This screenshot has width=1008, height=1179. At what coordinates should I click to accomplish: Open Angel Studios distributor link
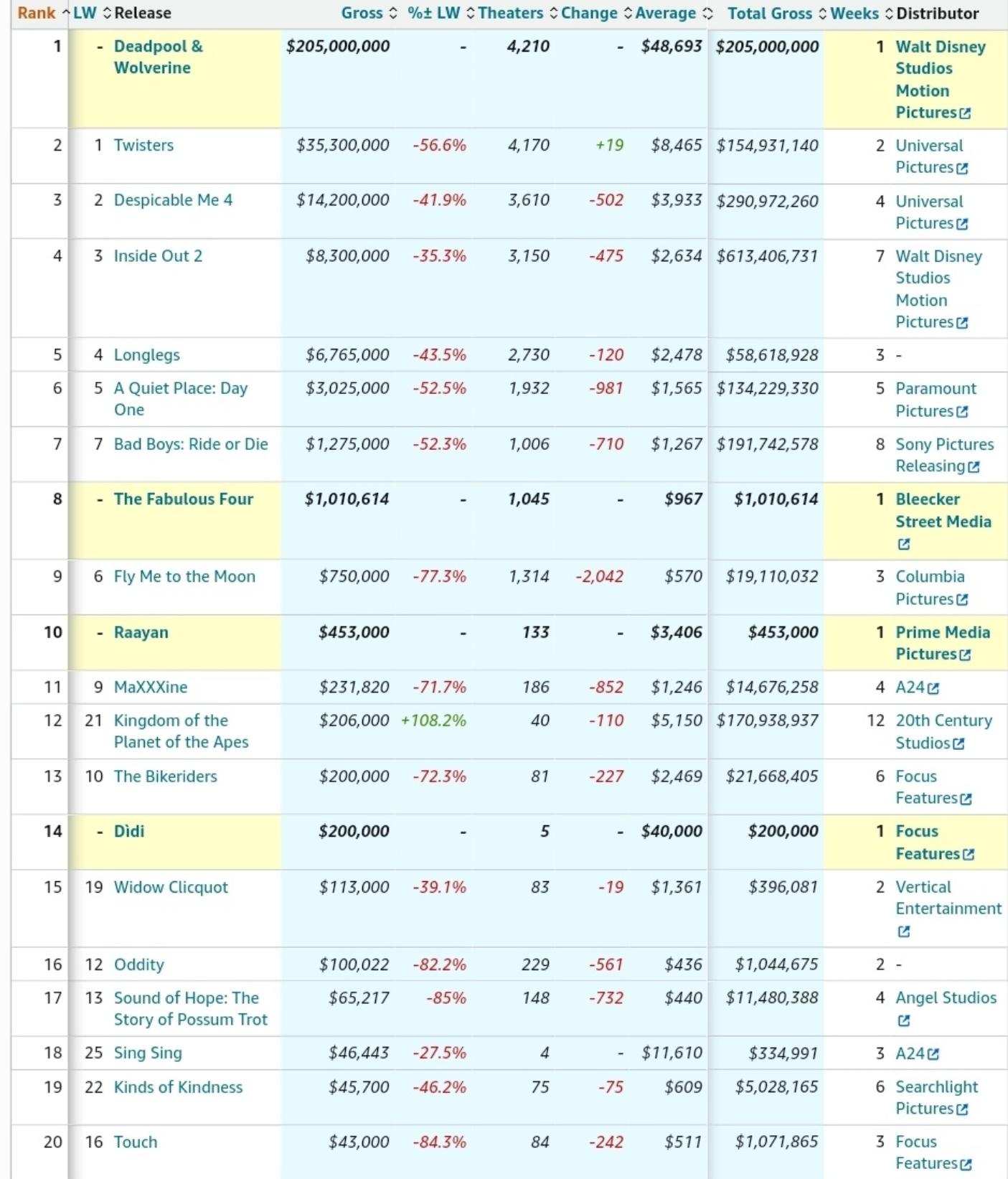point(946,998)
